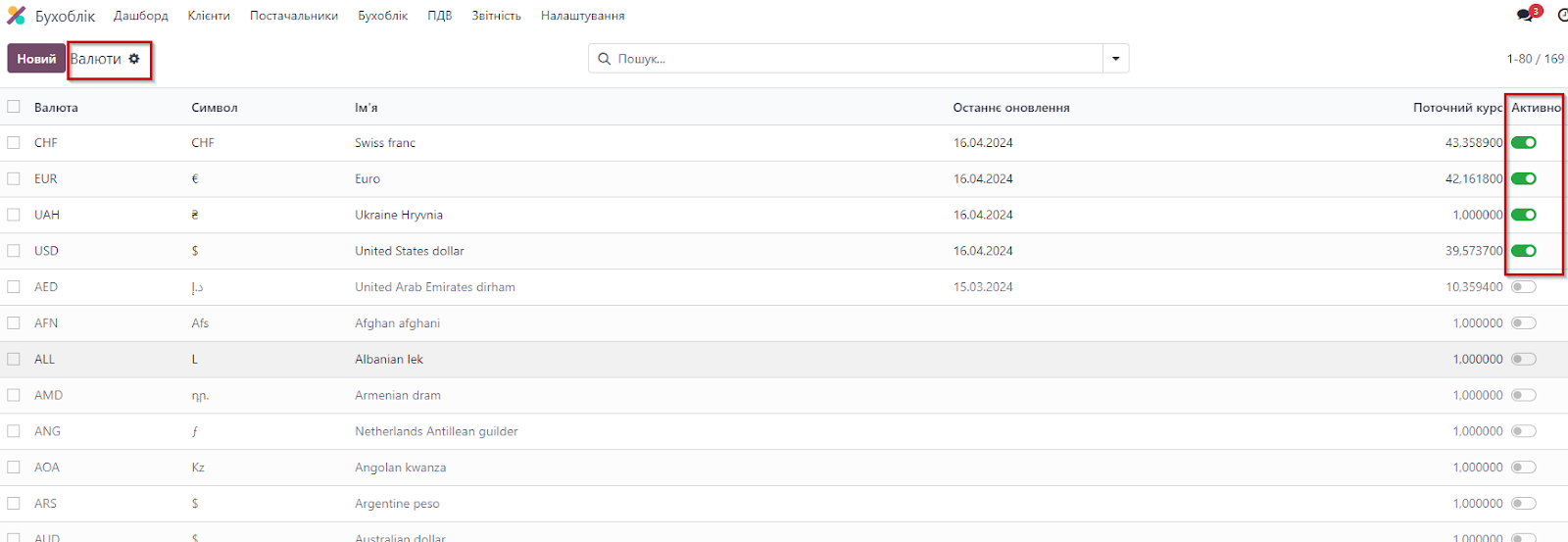Tick the checkbox for USD row
Viewport: 1568px width, 542px height.
tap(14, 251)
